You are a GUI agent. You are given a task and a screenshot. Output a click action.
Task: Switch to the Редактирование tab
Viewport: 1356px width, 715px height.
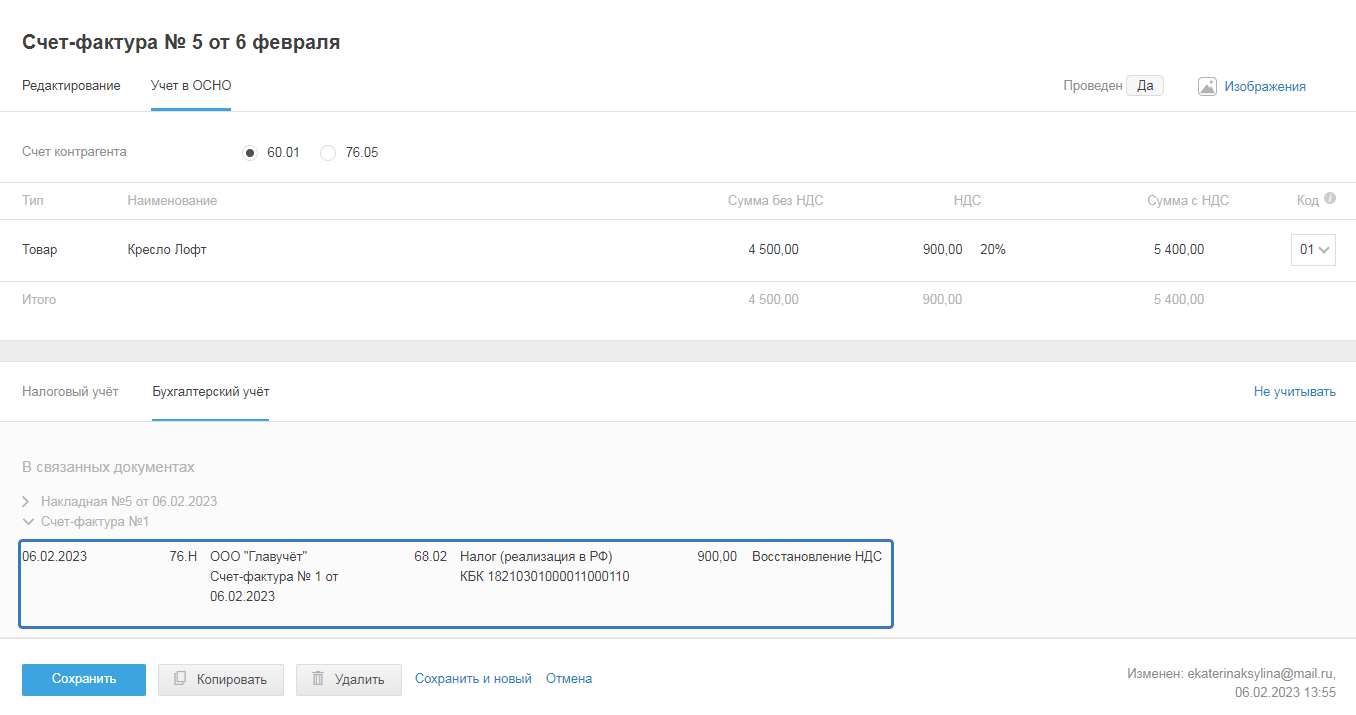click(x=71, y=86)
